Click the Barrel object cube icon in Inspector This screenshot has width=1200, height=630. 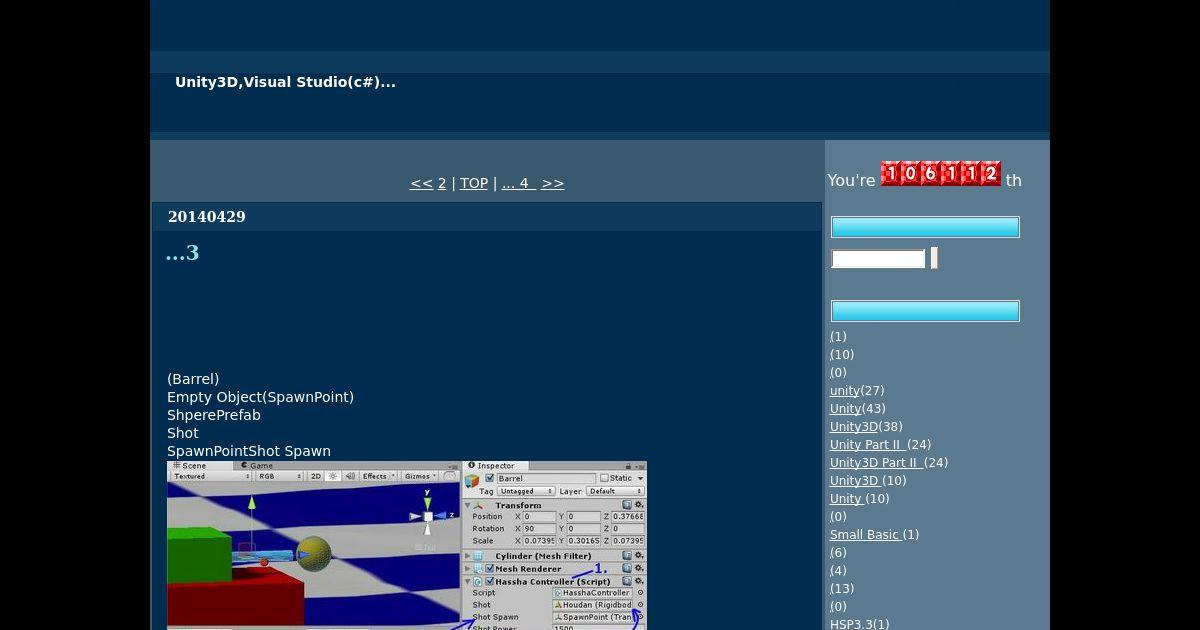pyautogui.click(x=472, y=480)
